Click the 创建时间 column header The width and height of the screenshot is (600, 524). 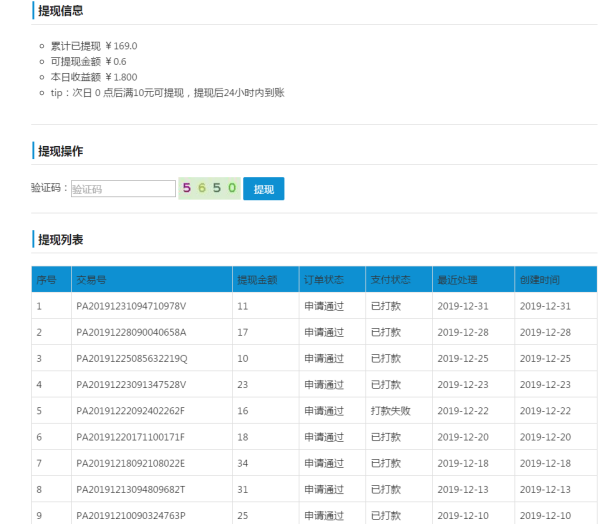point(540,280)
